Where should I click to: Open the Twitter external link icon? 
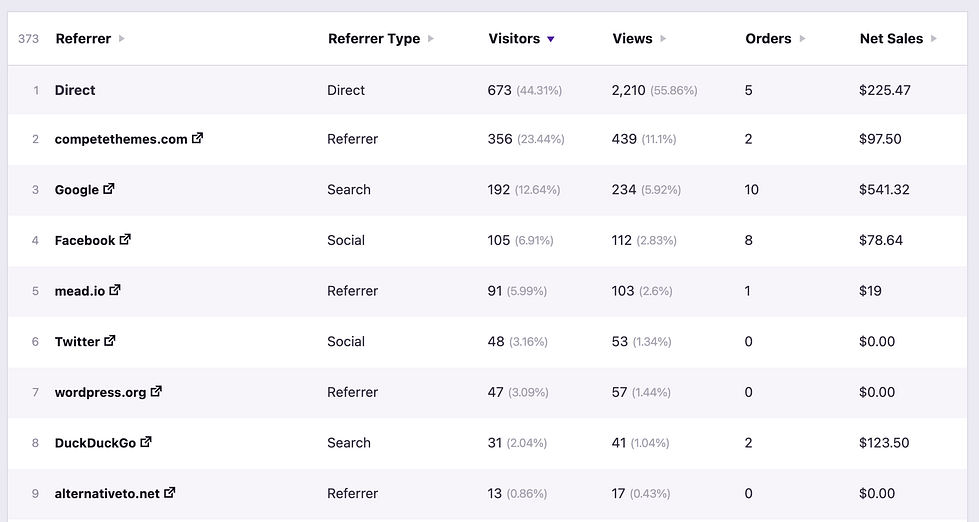[110, 341]
